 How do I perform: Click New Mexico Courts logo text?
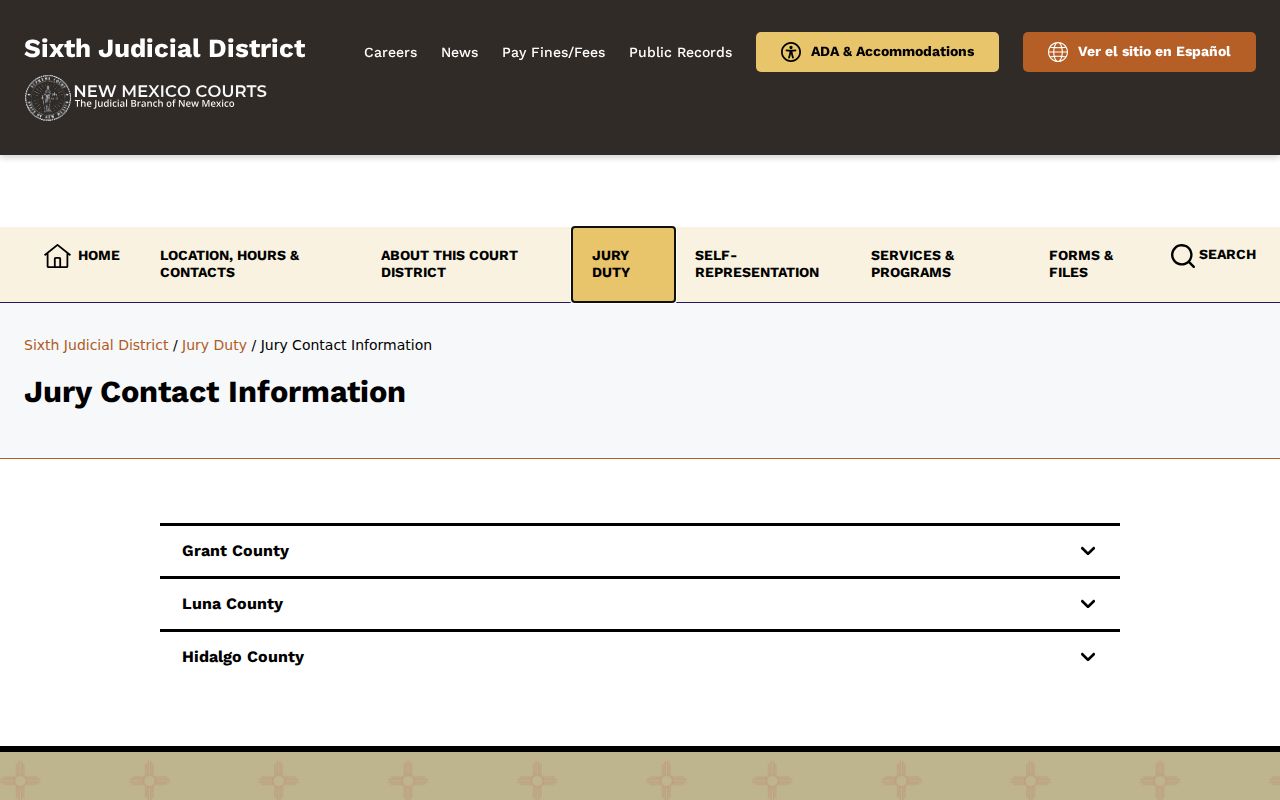pos(170,95)
